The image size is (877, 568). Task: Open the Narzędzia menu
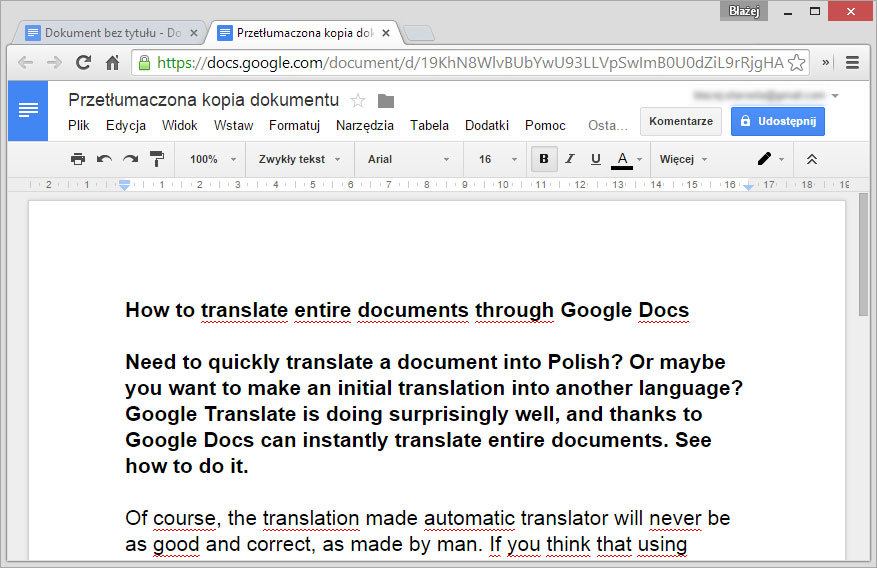(x=365, y=126)
